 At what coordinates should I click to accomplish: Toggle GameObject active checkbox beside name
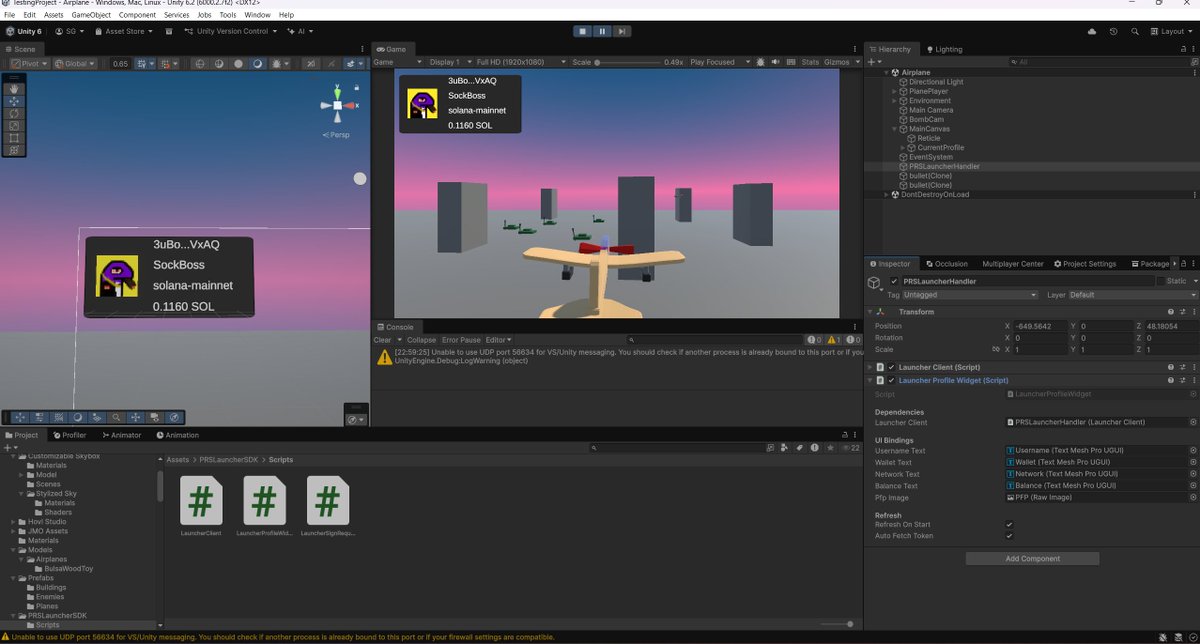(894, 282)
